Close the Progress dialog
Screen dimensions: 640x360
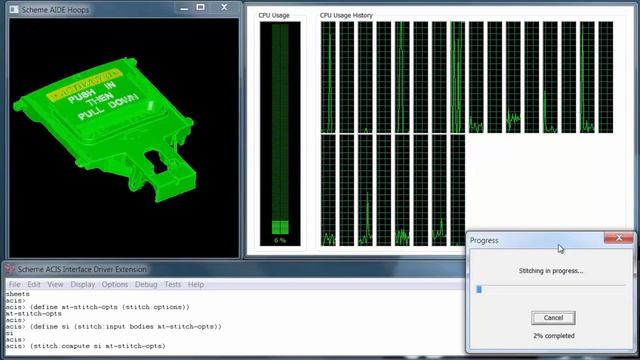click(x=619, y=238)
